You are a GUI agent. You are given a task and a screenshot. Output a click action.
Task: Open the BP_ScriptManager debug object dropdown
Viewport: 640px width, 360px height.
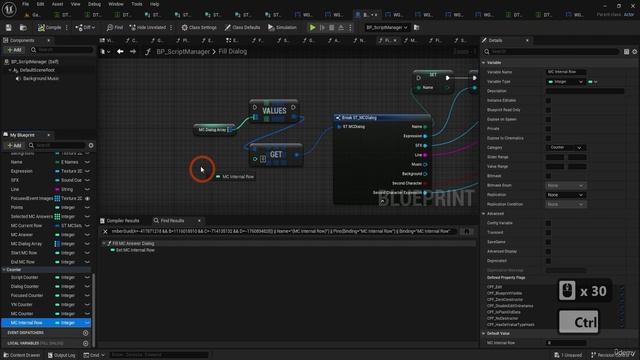point(387,27)
